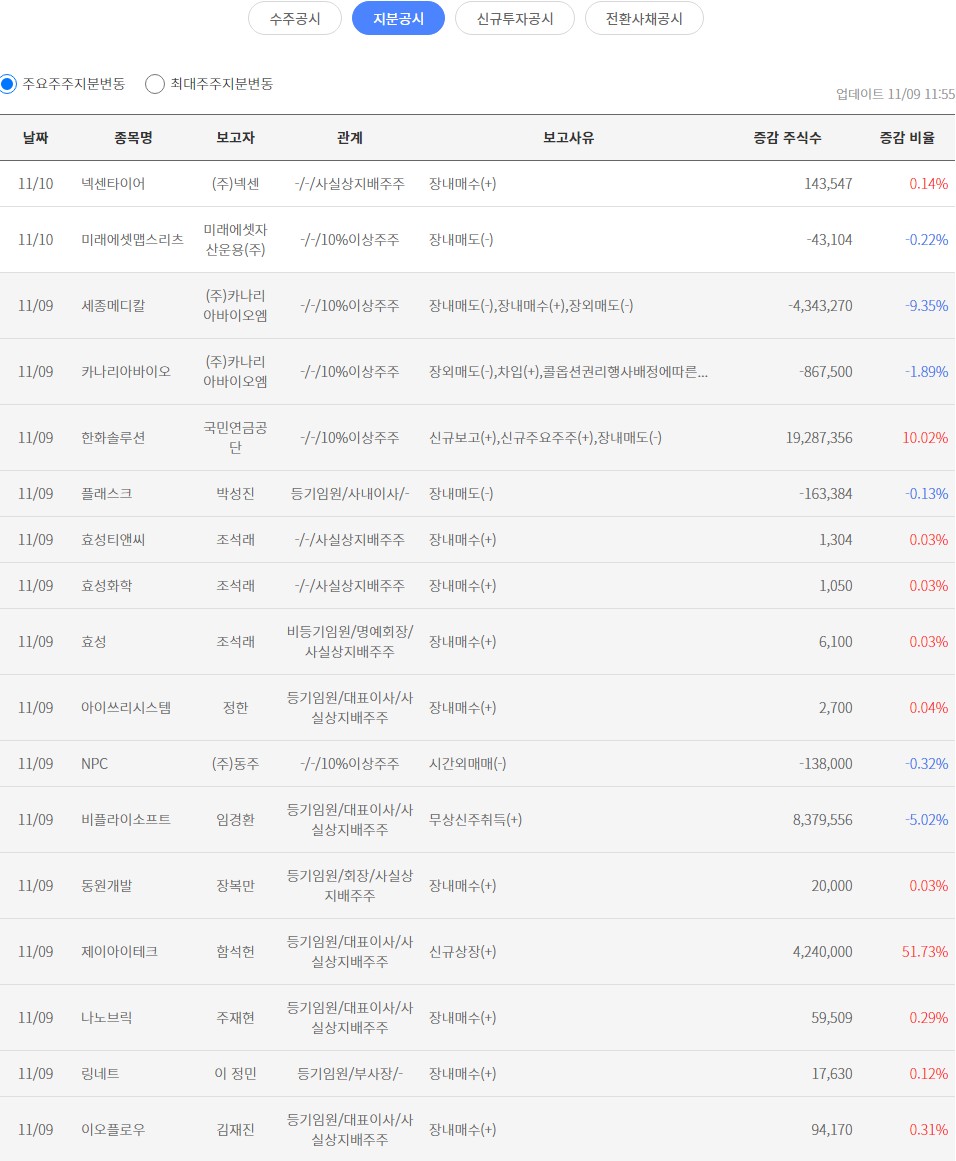Open the 링네트 stock entry

pyautogui.click(x=100, y=1074)
